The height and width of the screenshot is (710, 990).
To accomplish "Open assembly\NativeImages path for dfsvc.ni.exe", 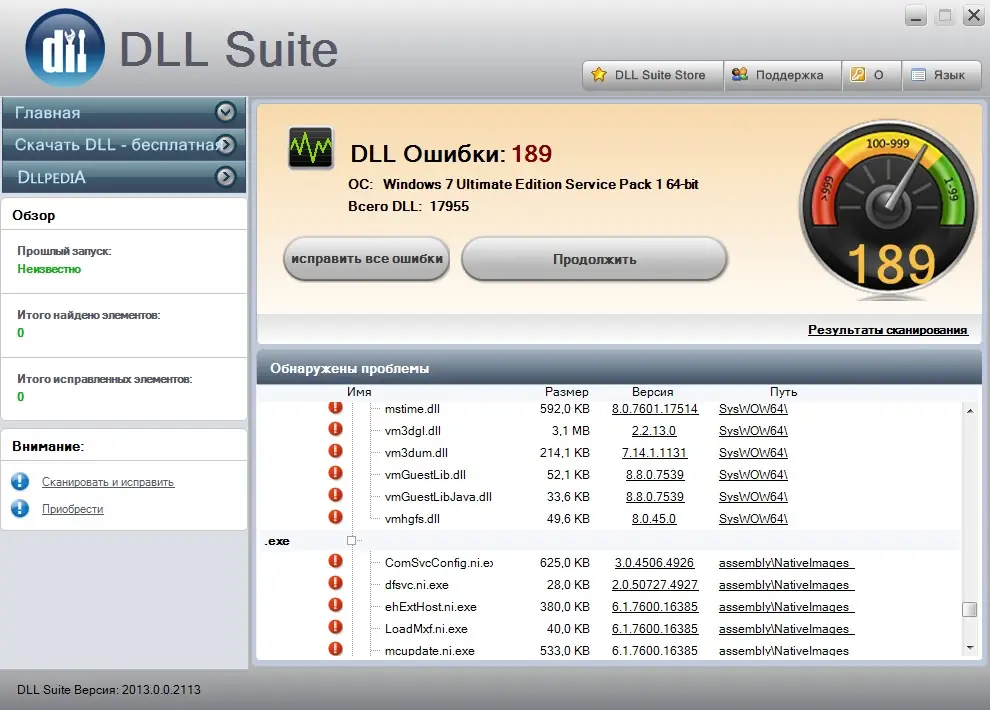I will [786, 585].
